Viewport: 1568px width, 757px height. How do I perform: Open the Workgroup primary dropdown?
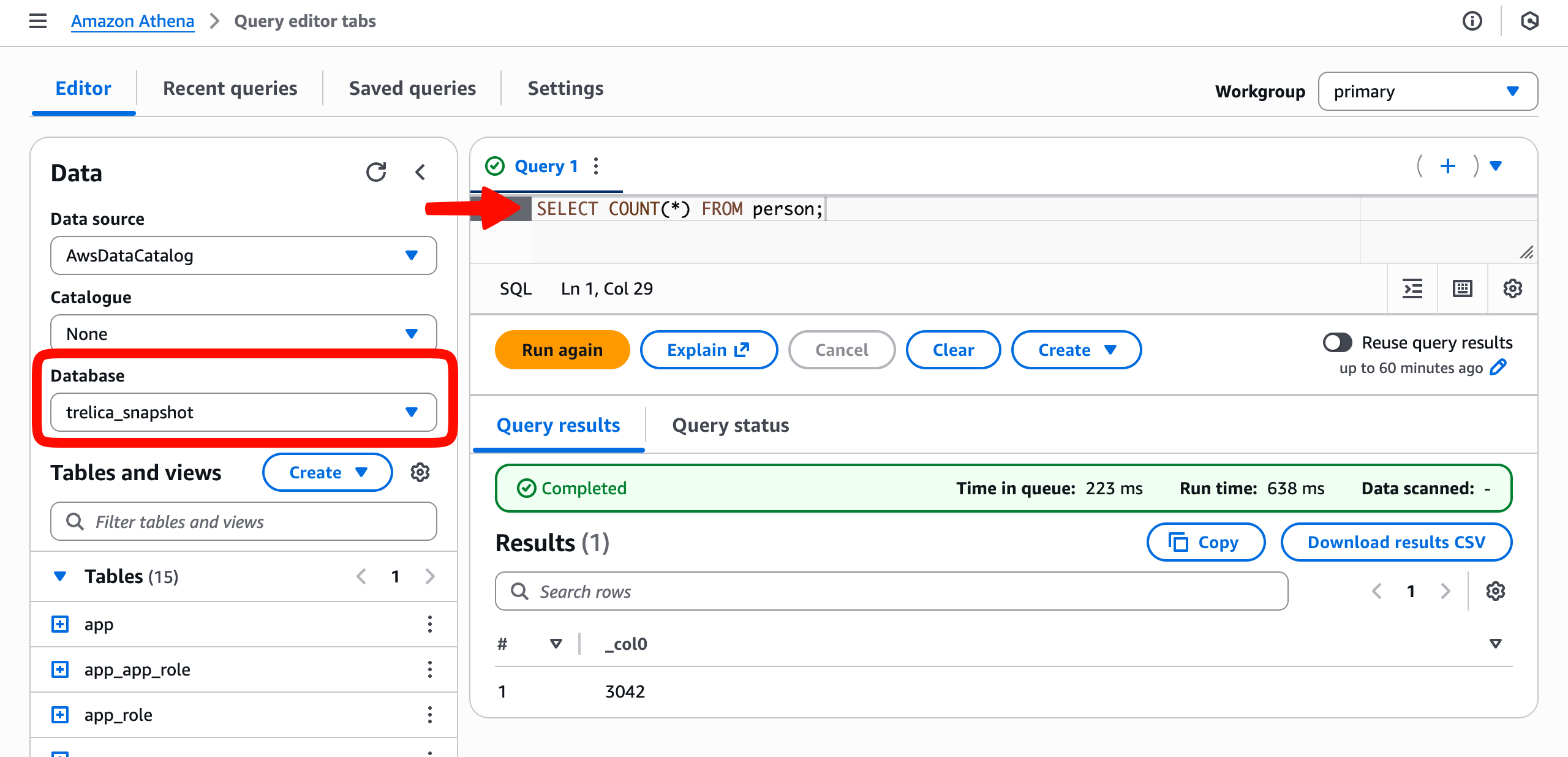click(1428, 91)
